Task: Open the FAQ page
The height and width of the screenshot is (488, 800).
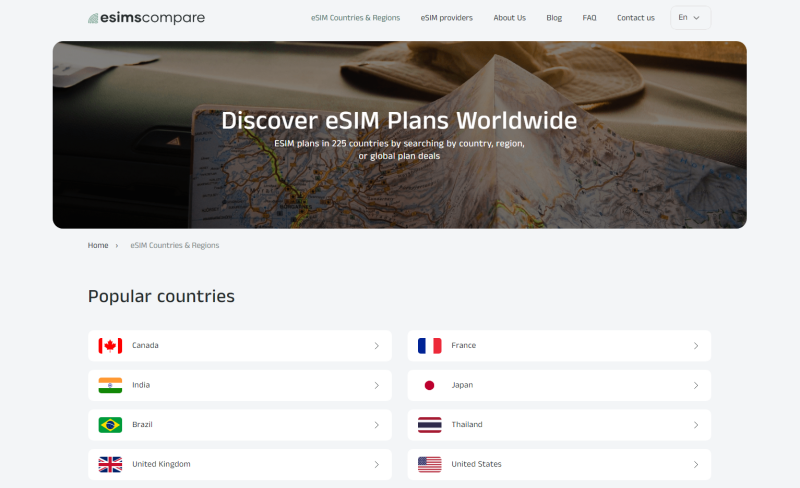Action: point(589,18)
